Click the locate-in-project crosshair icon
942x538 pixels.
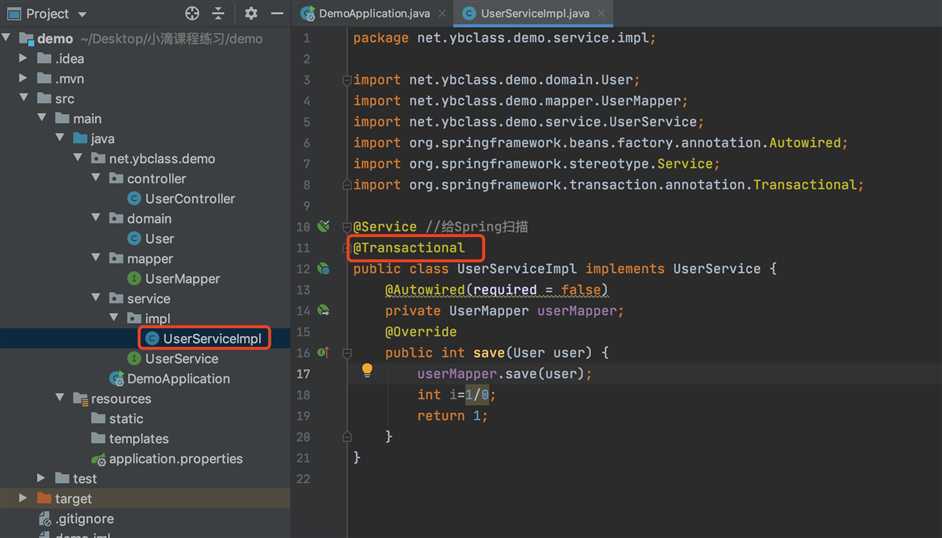[x=192, y=13]
